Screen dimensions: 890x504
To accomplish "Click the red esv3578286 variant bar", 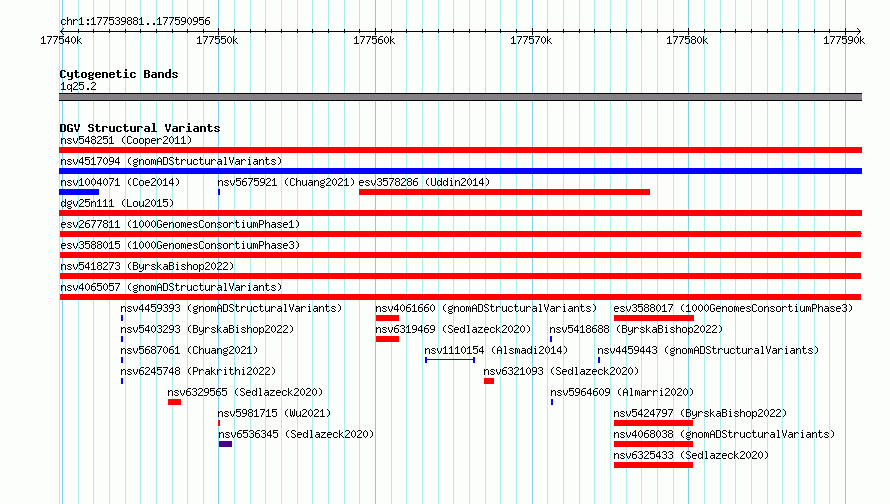I will pyautogui.click(x=504, y=192).
